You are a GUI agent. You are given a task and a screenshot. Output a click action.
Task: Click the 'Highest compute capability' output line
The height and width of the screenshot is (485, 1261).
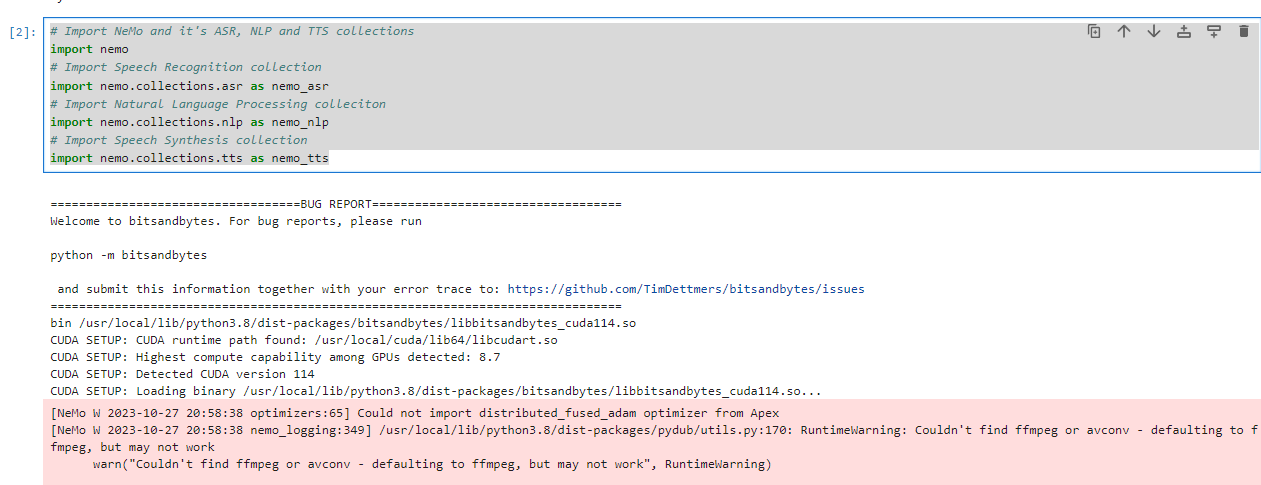coord(275,357)
